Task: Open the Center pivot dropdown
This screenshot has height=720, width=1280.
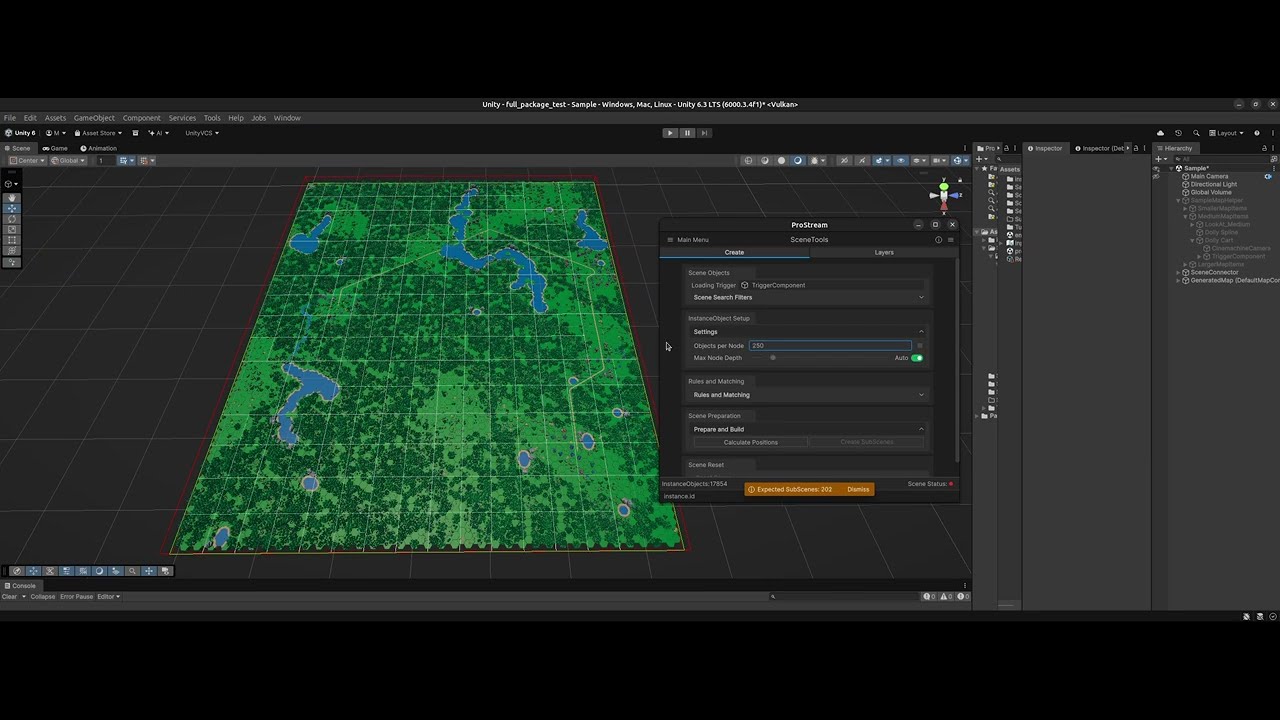Action: 27,160
